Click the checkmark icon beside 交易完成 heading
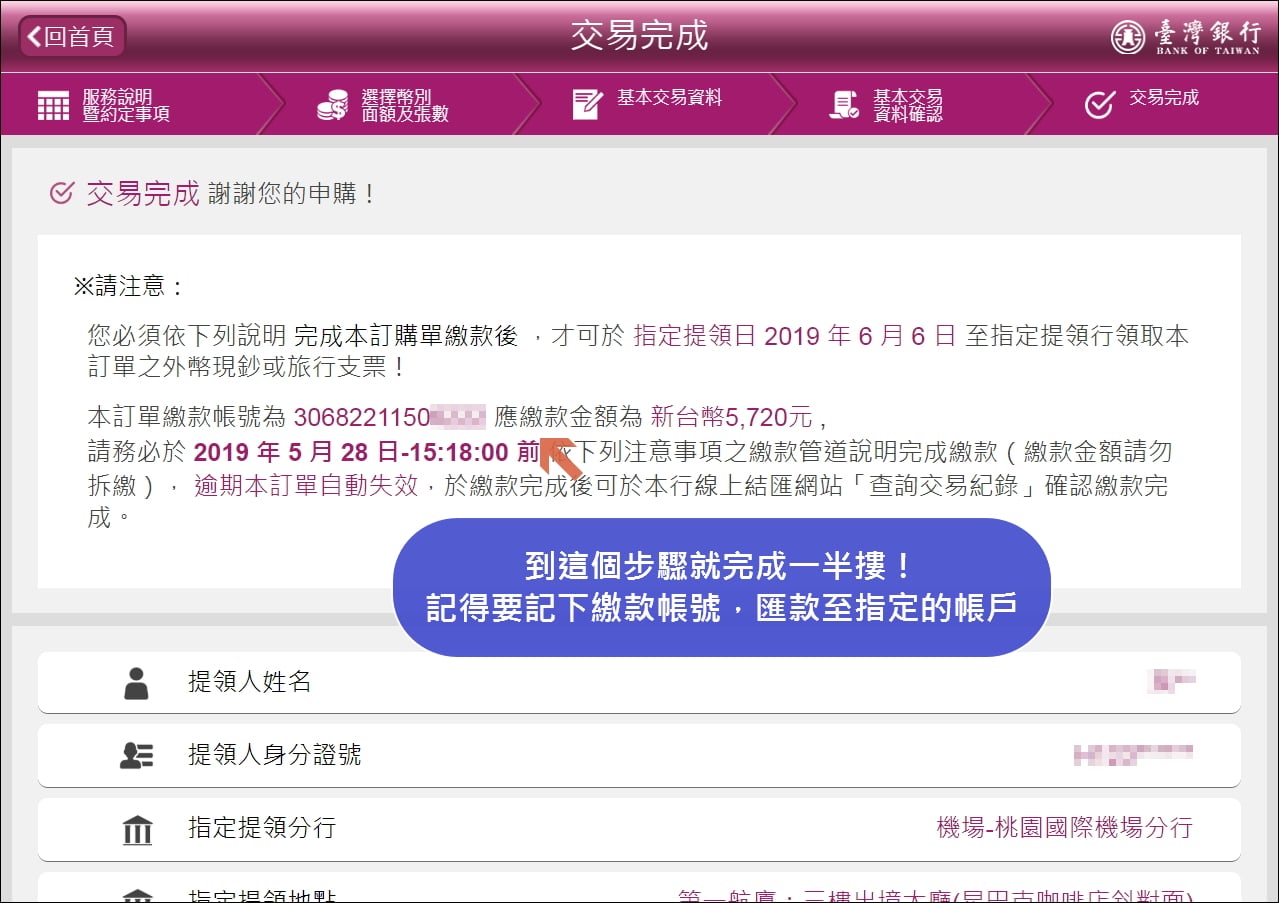This screenshot has height=903, width=1279. pos(61,192)
